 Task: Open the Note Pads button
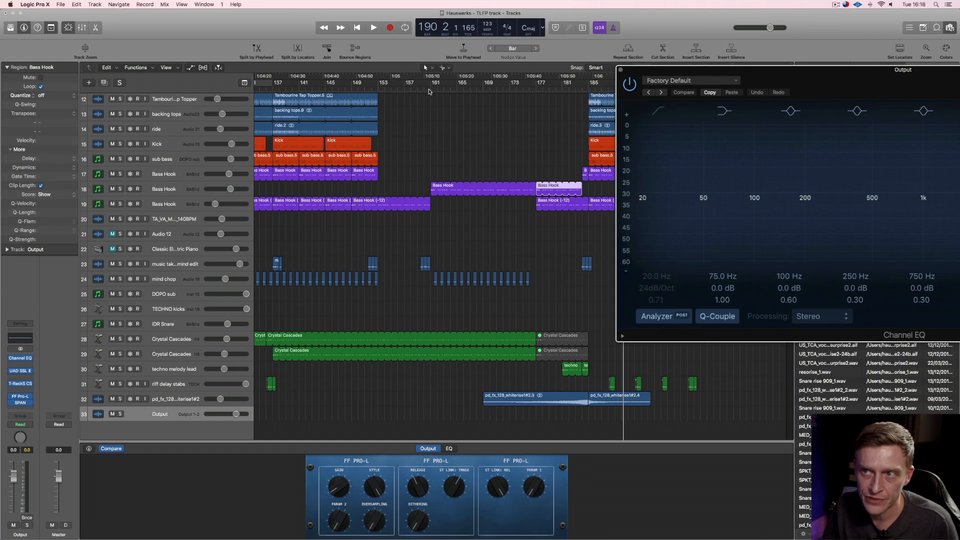click(923, 28)
